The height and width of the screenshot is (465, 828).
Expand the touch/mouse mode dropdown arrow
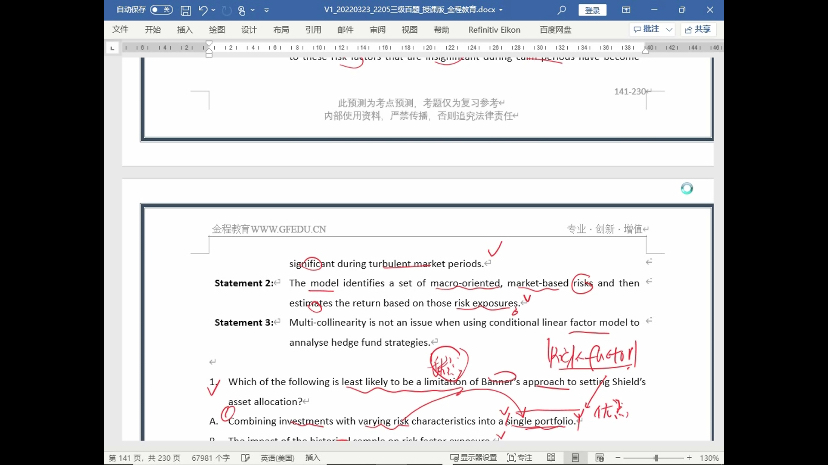[252, 10]
